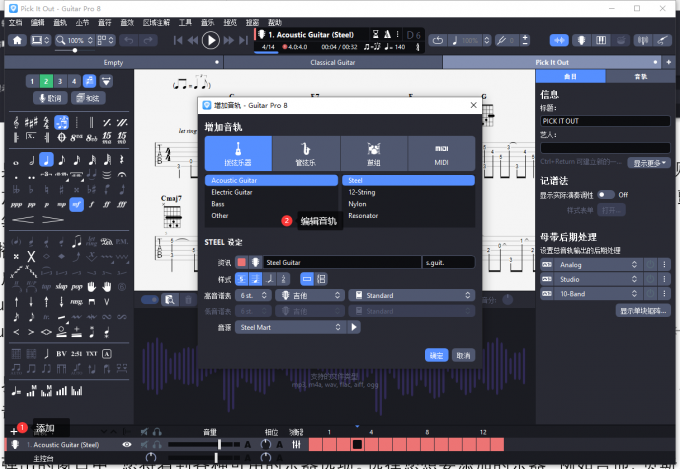Viewport: 680px width, 469px height.
Task: Click the add track plus icon
Action: (x=12, y=427)
